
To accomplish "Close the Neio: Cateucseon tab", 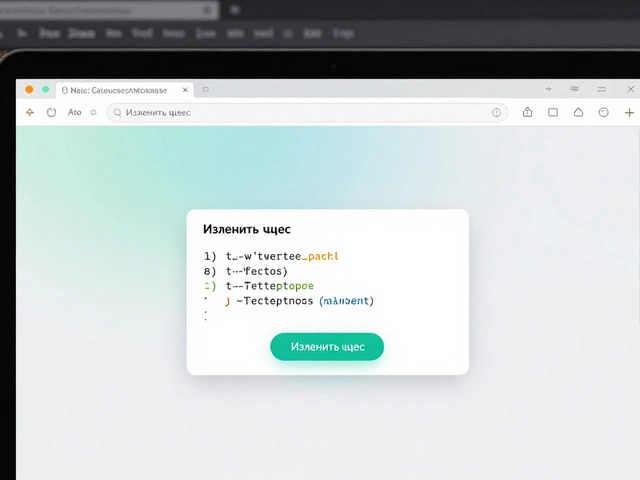I will (x=185, y=90).
